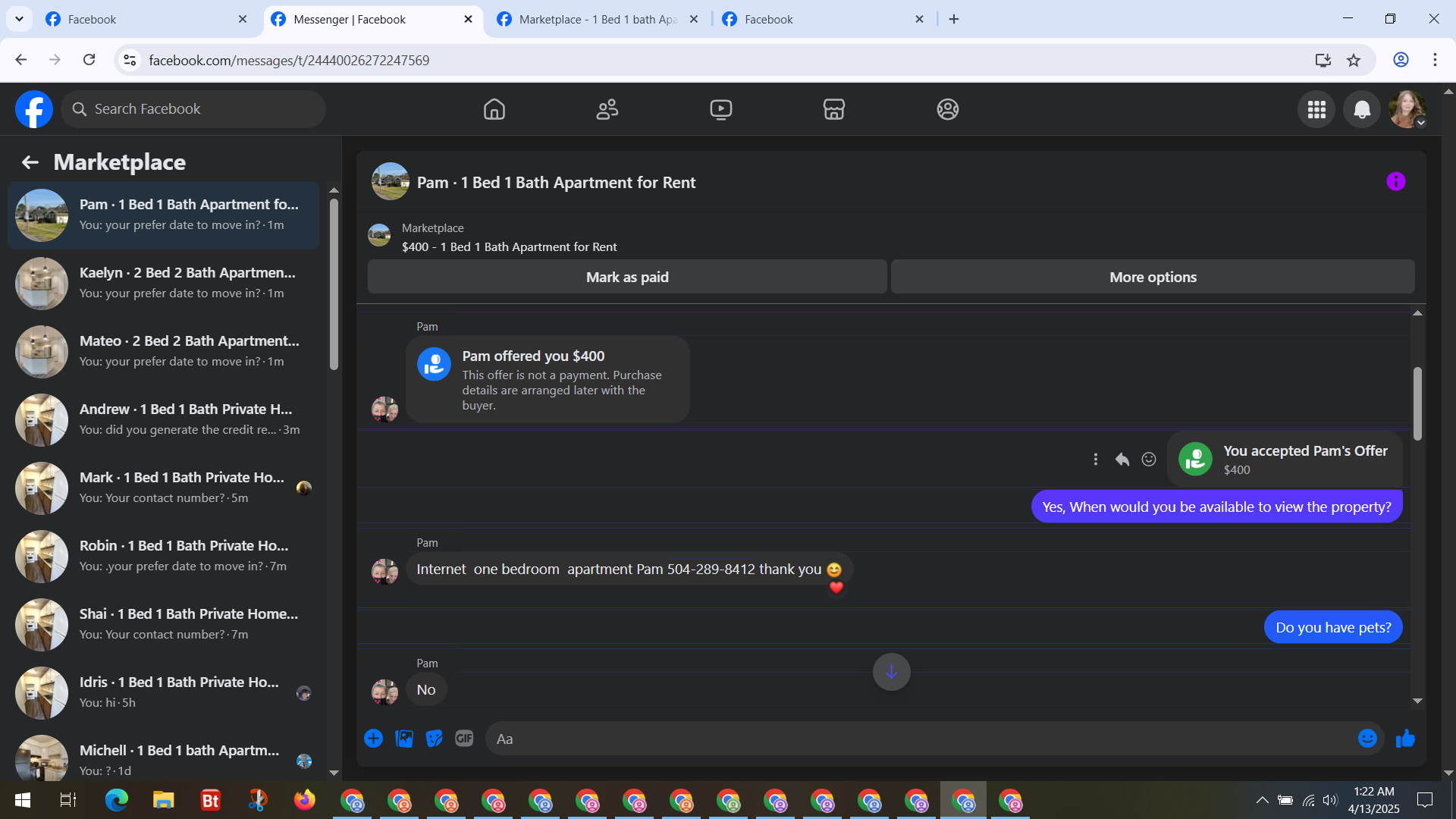Bookmark this page with the star
This screenshot has height=819, width=1456.
click(1354, 60)
